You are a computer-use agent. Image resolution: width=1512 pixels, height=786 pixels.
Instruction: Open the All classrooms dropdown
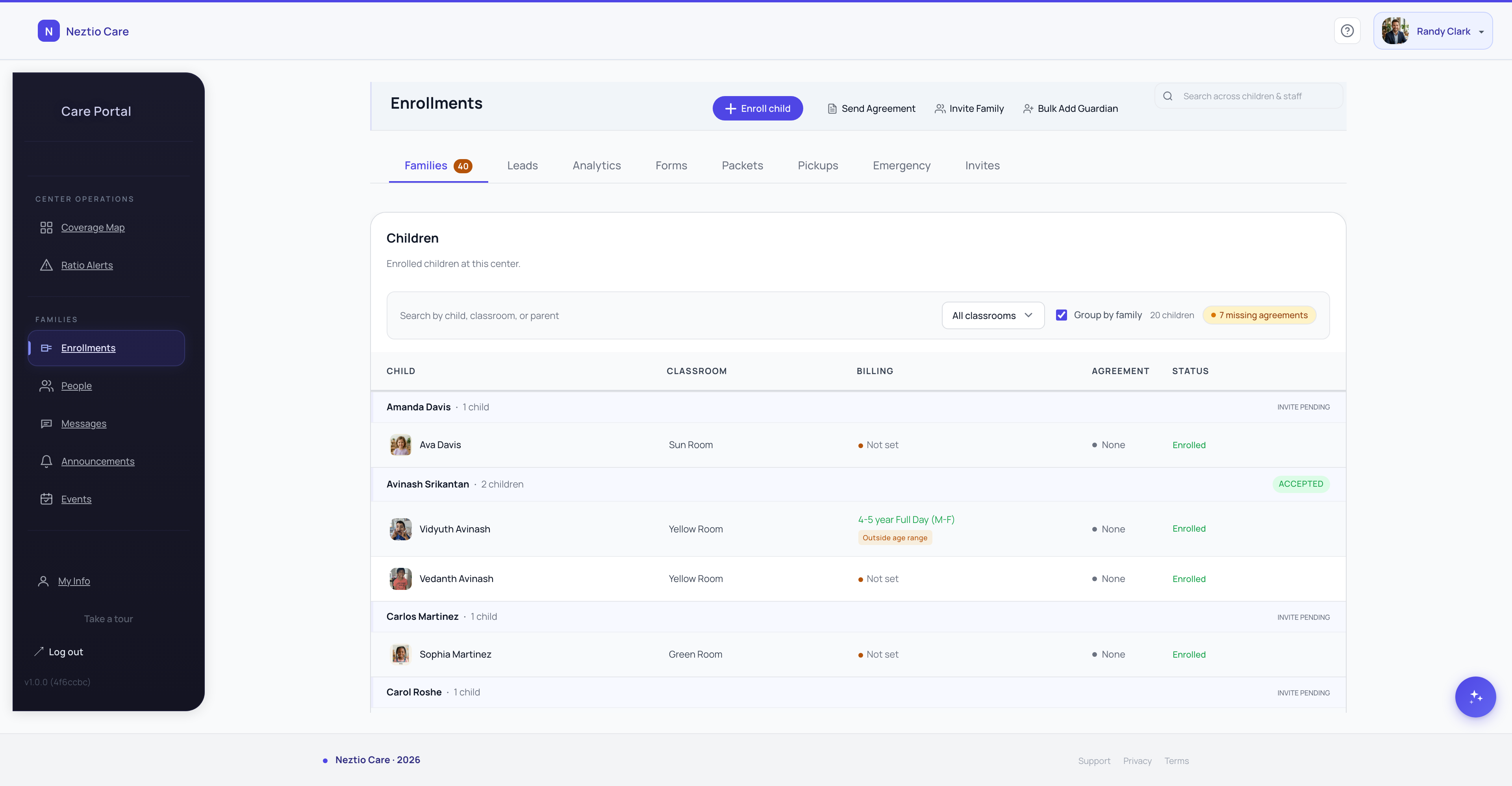coord(993,315)
